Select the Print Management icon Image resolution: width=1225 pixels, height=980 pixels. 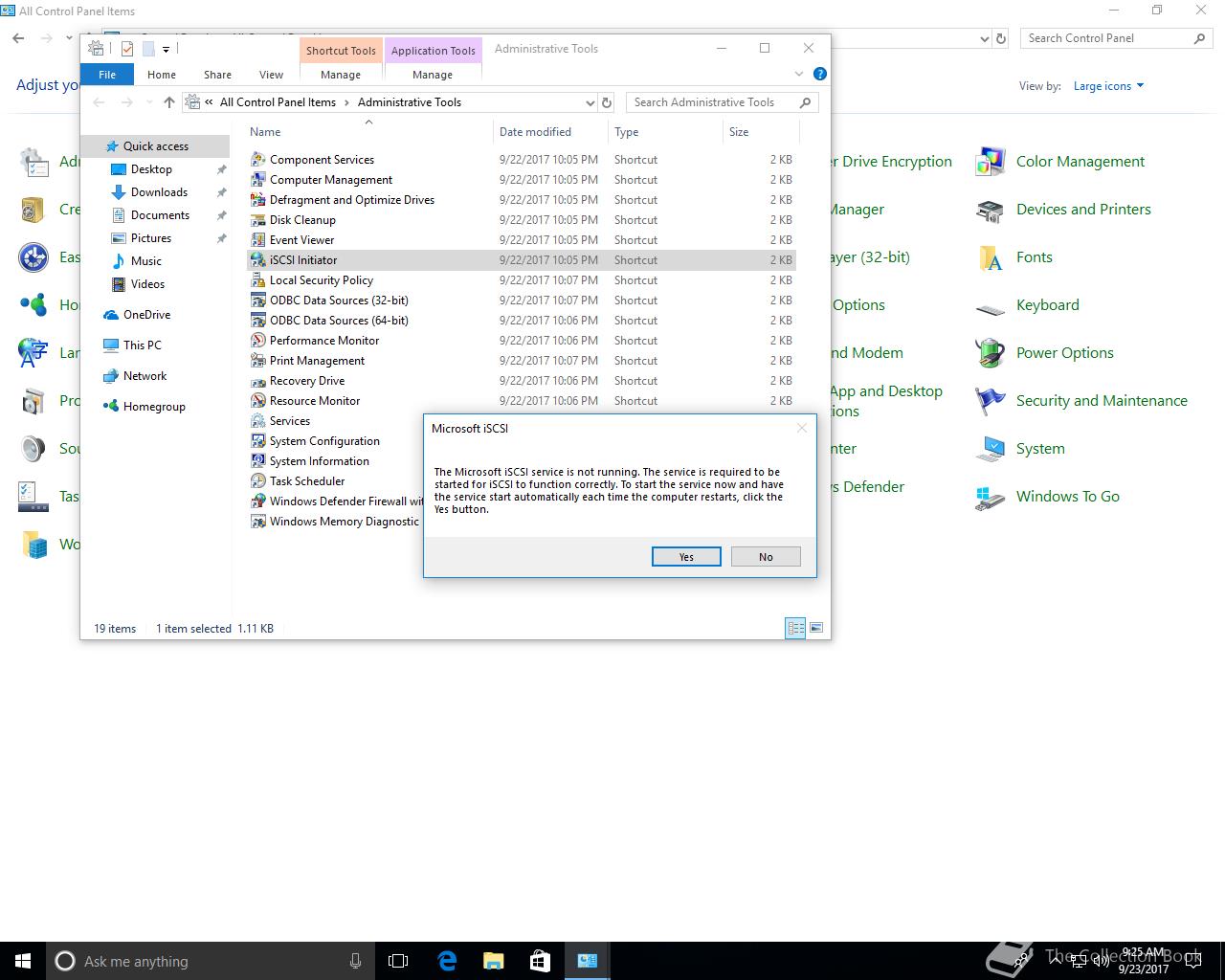pyautogui.click(x=257, y=361)
